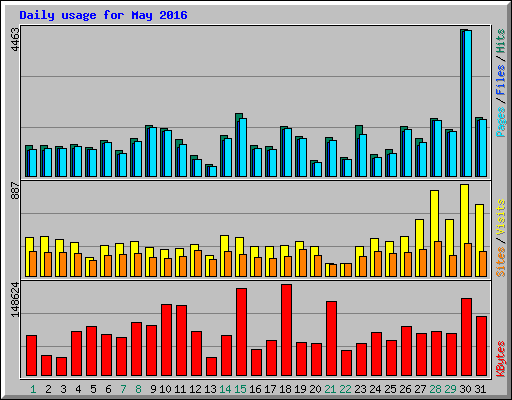Click the 887 y-axis label

pyautogui.click(x=15, y=191)
